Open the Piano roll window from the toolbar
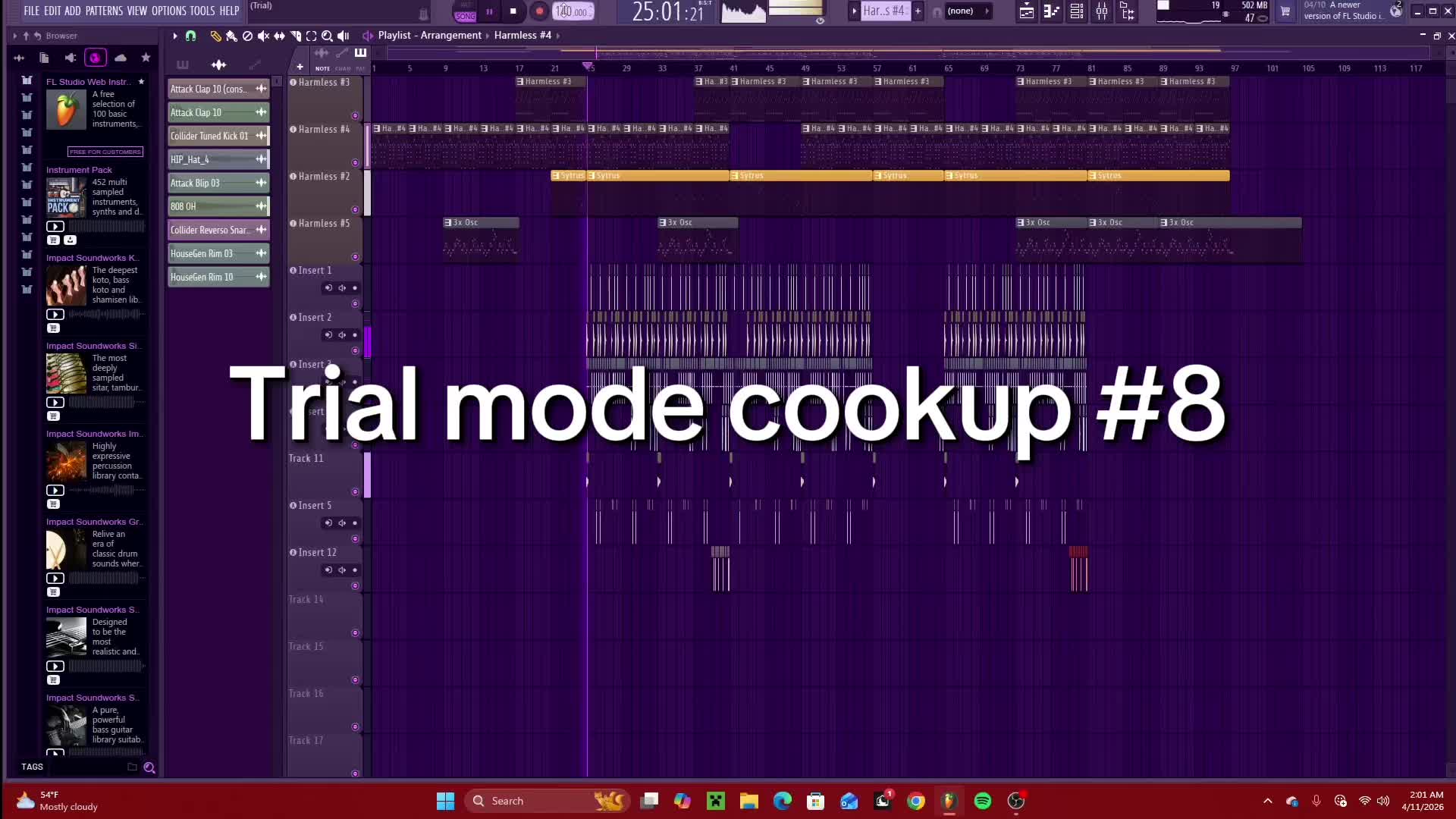1456x819 pixels. click(x=1051, y=11)
